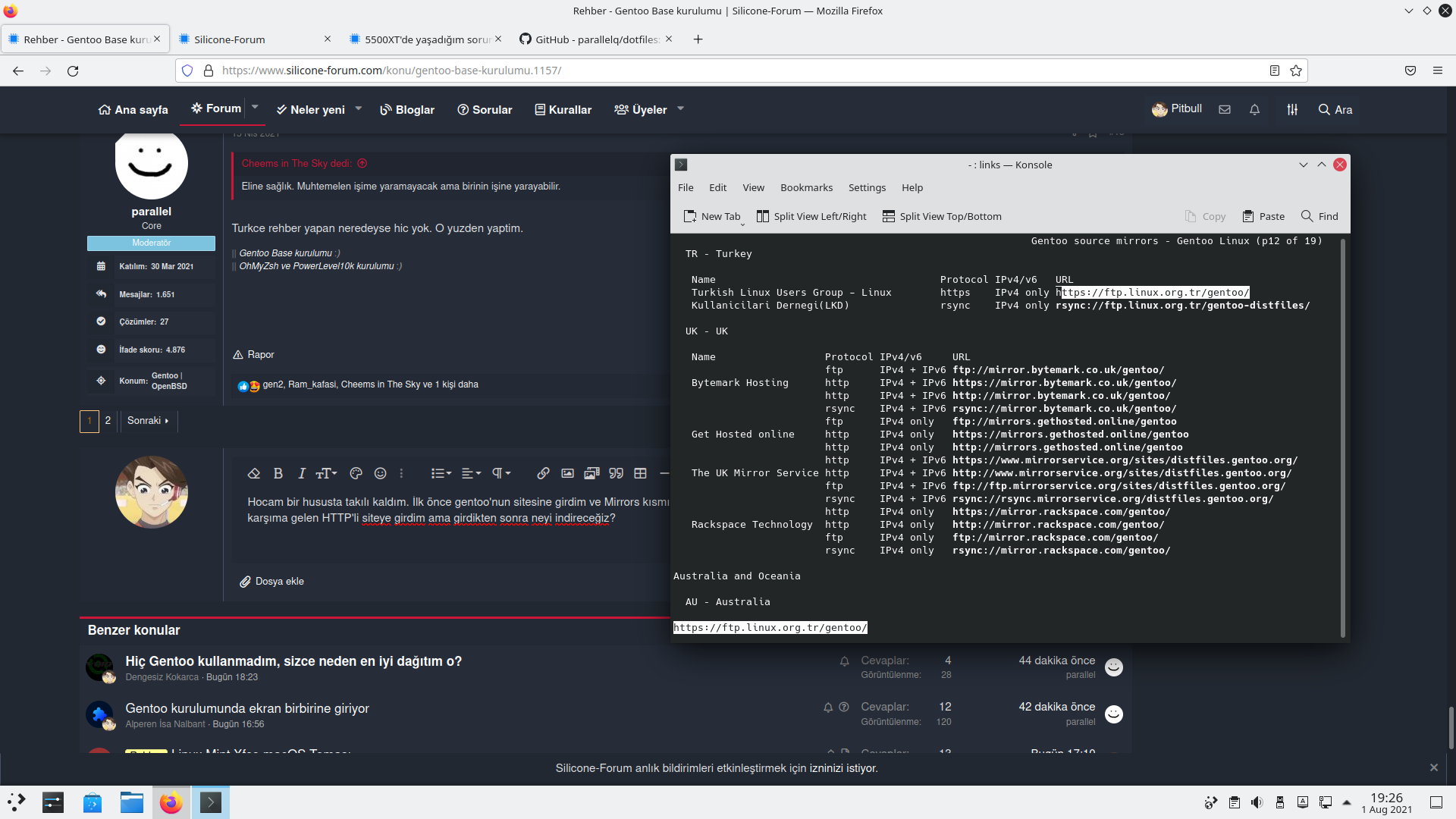Click Ara search in forum header
This screenshot has height=819, width=1456.
point(1335,110)
